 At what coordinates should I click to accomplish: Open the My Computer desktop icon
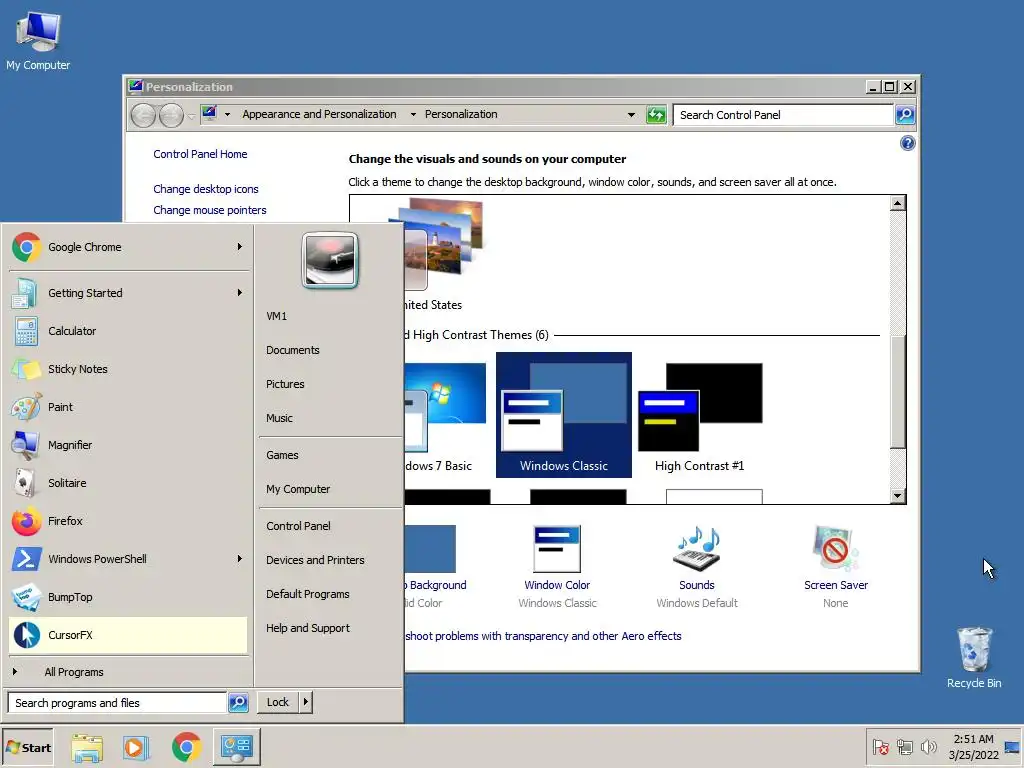pyautogui.click(x=38, y=40)
